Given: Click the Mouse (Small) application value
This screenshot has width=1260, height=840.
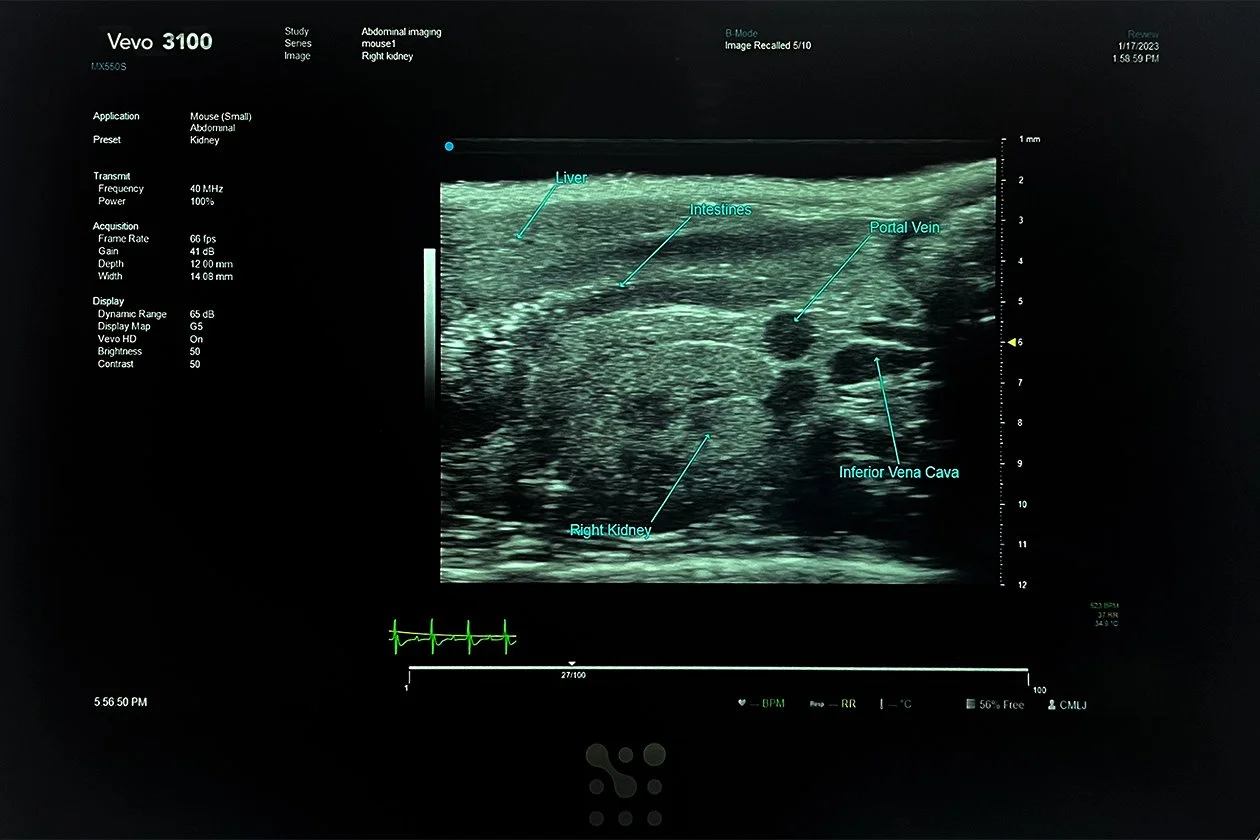Looking at the screenshot, I should point(221,116).
